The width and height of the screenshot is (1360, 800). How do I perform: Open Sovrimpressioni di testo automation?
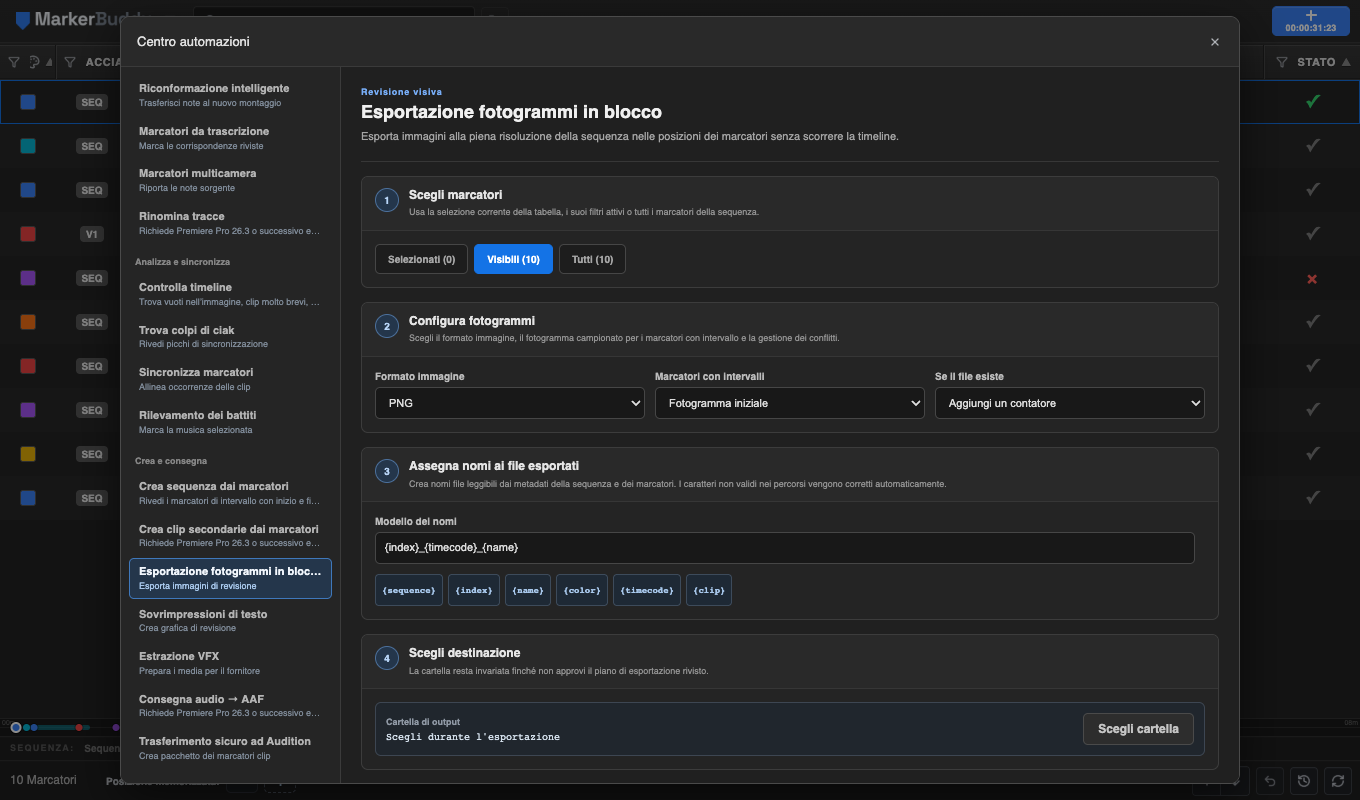pos(230,620)
